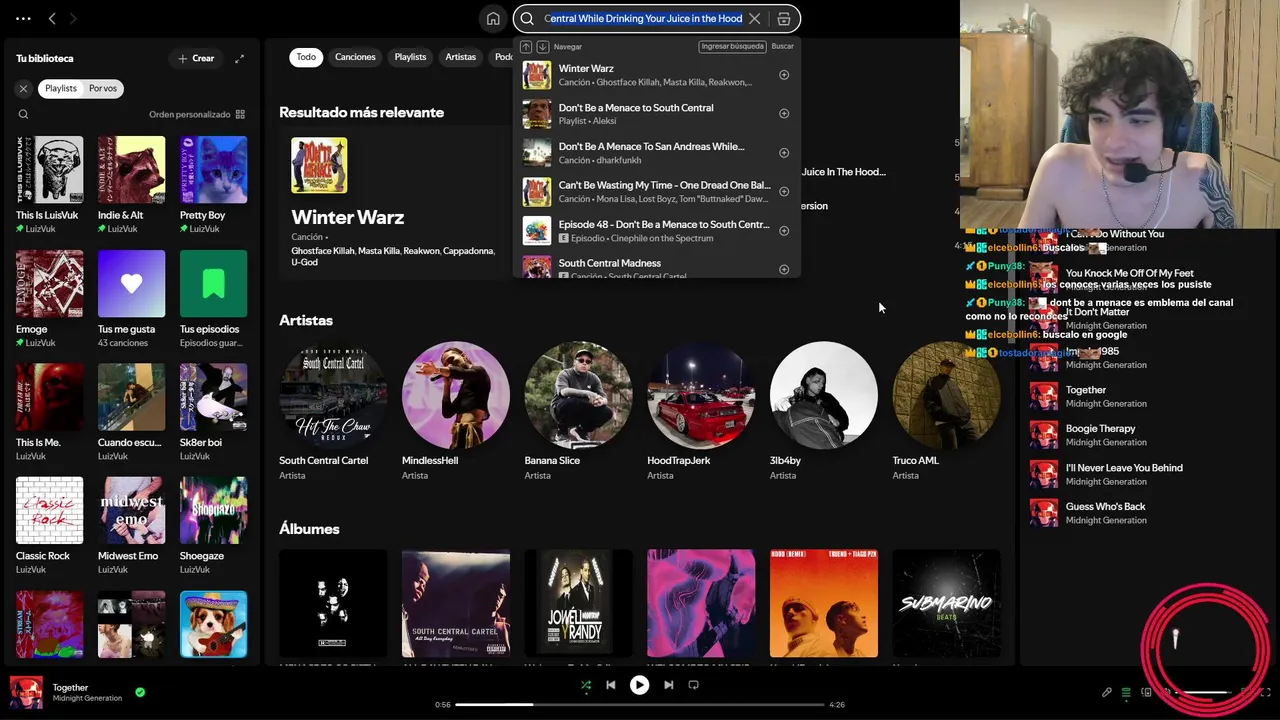Clear the search field with X icon
This screenshot has height=720, width=1280.
755,18
